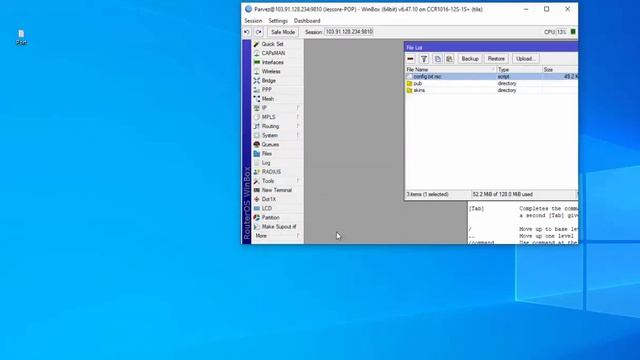Click the Paste icon in File List toolbar
Screen dimensions: 640x360
tap(449, 59)
